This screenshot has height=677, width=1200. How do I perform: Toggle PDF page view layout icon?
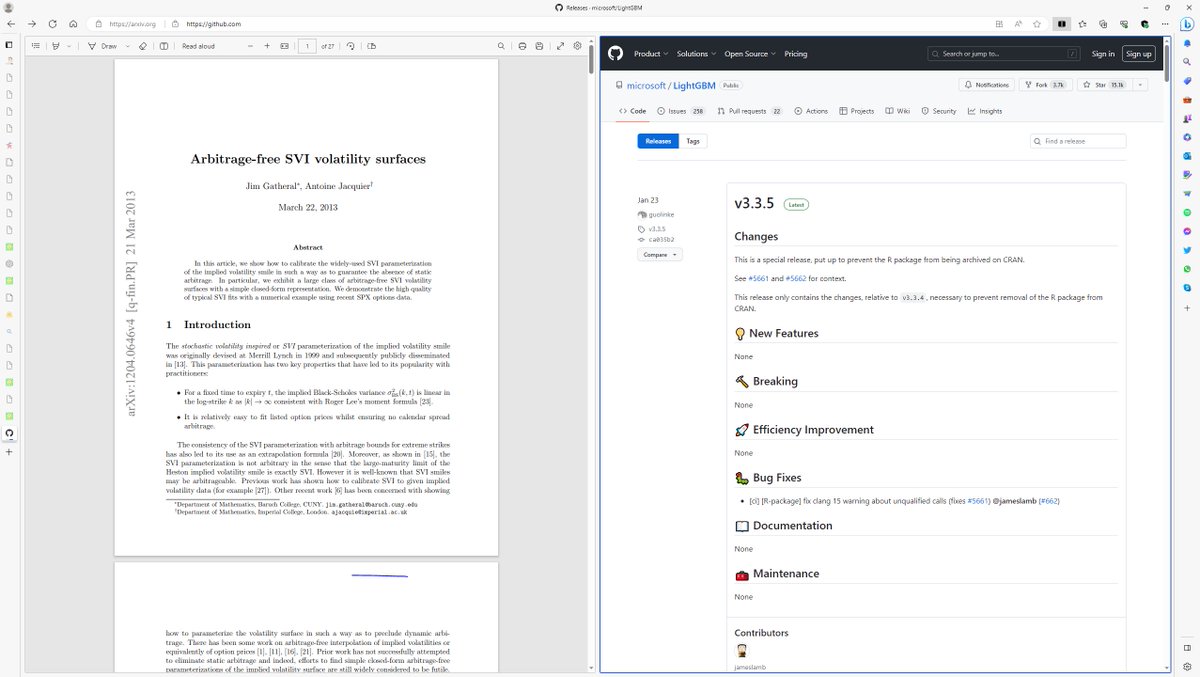[x=372, y=46]
